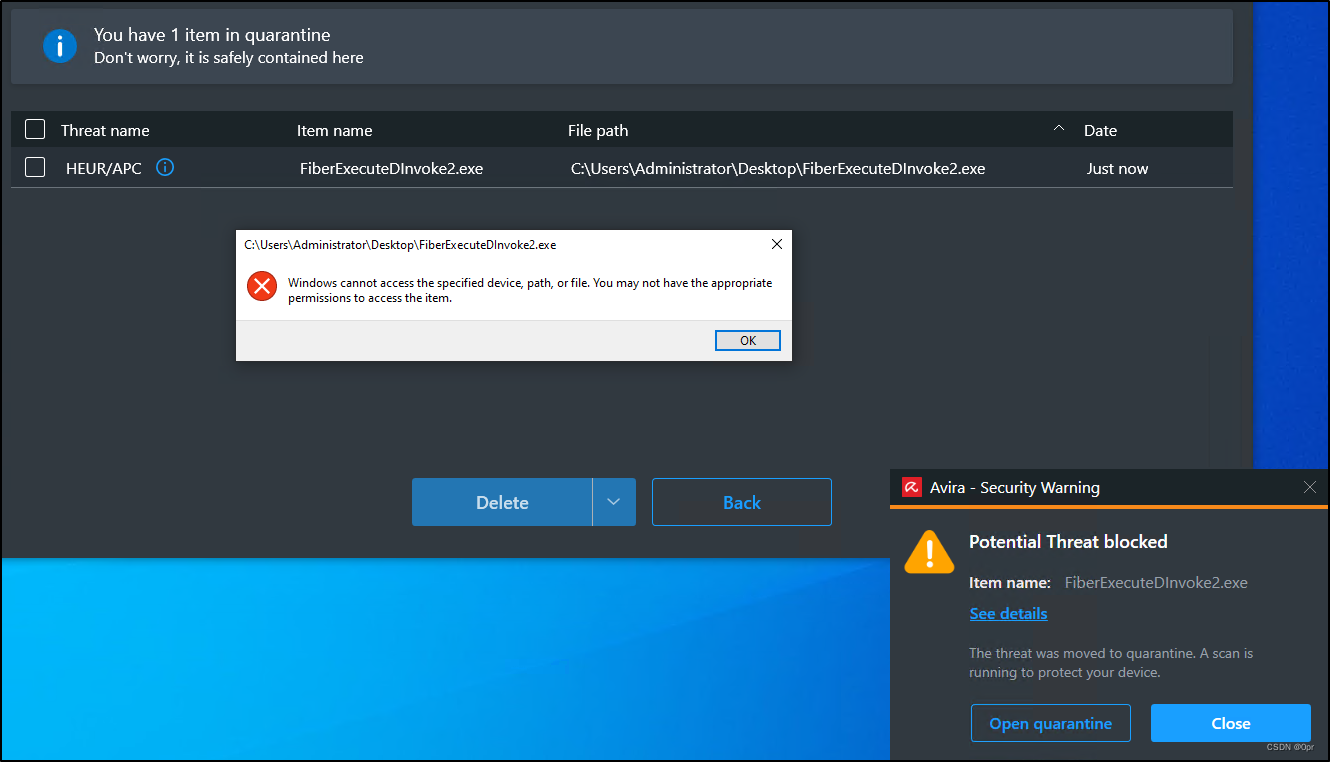Click the 'Avira - Security Warning' title
Image resolution: width=1330 pixels, height=762 pixels.
tap(1014, 488)
